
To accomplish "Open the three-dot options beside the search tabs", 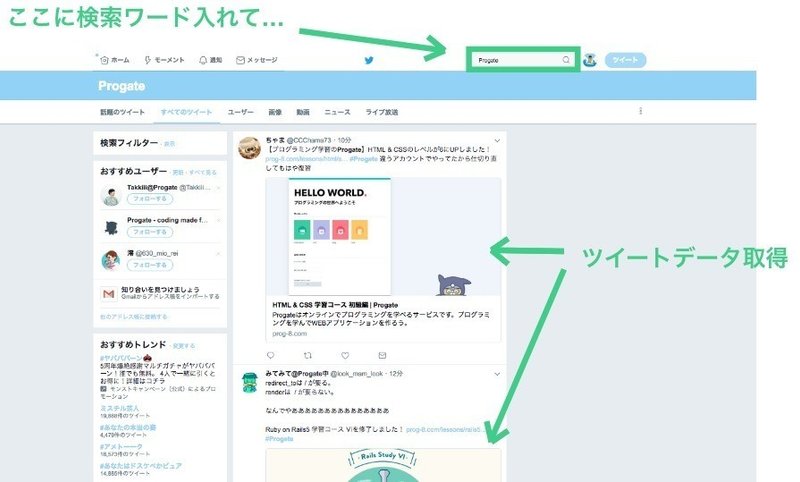I will pyautogui.click(x=641, y=111).
